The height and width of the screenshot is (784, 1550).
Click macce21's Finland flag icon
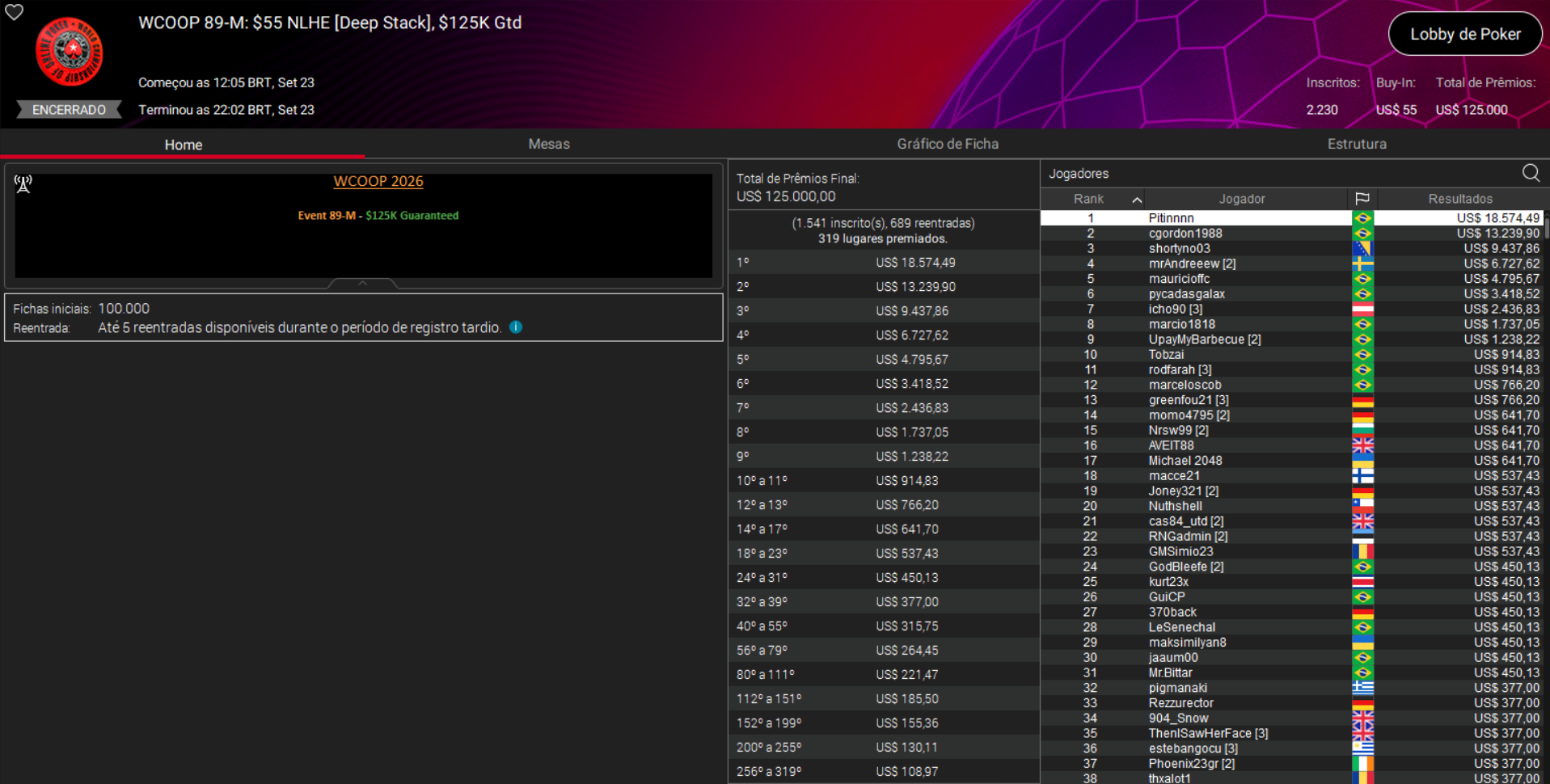tap(1362, 476)
